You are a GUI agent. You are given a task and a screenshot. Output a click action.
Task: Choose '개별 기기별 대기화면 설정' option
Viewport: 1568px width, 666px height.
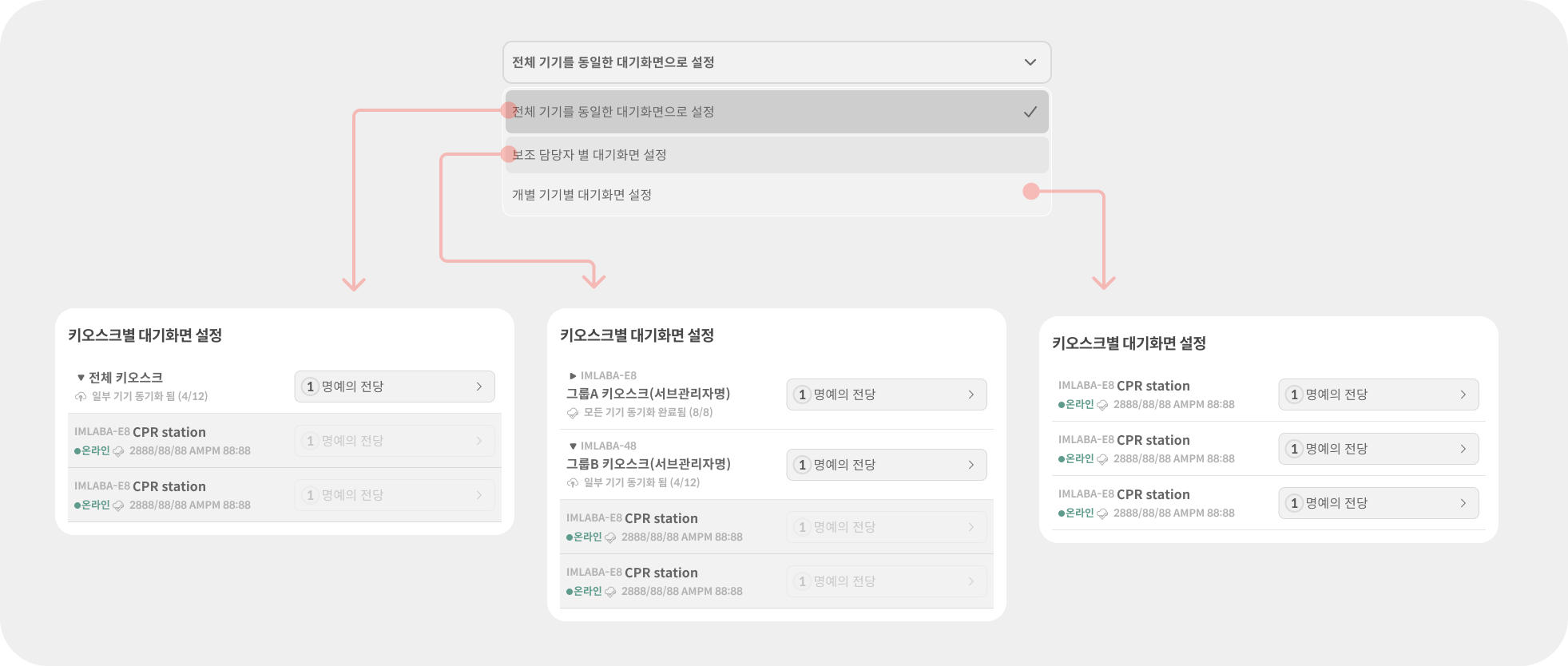582,195
